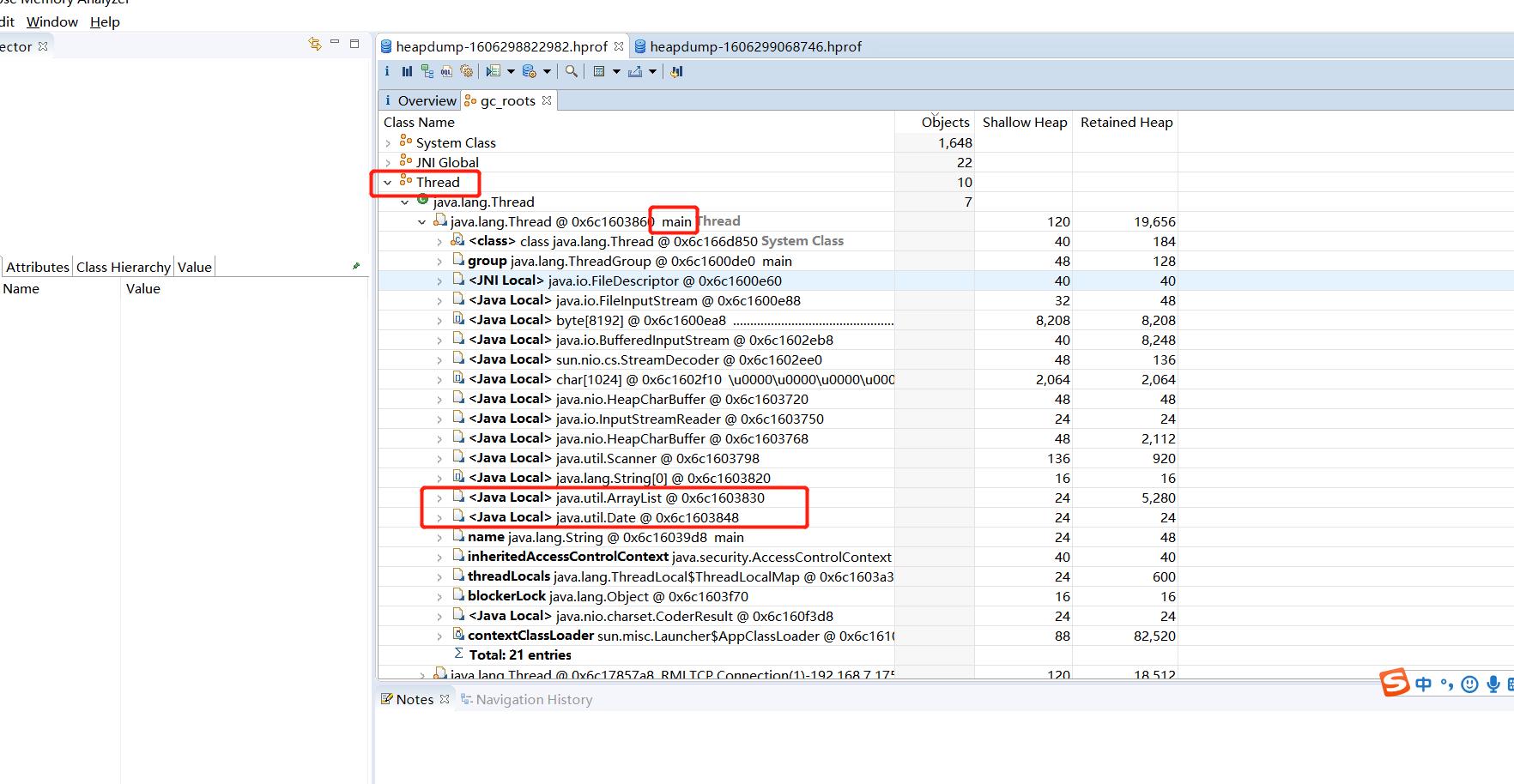This screenshot has width=1514, height=784.
Task: Click the Total: 21 entries row
Action: click(x=778, y=655)
